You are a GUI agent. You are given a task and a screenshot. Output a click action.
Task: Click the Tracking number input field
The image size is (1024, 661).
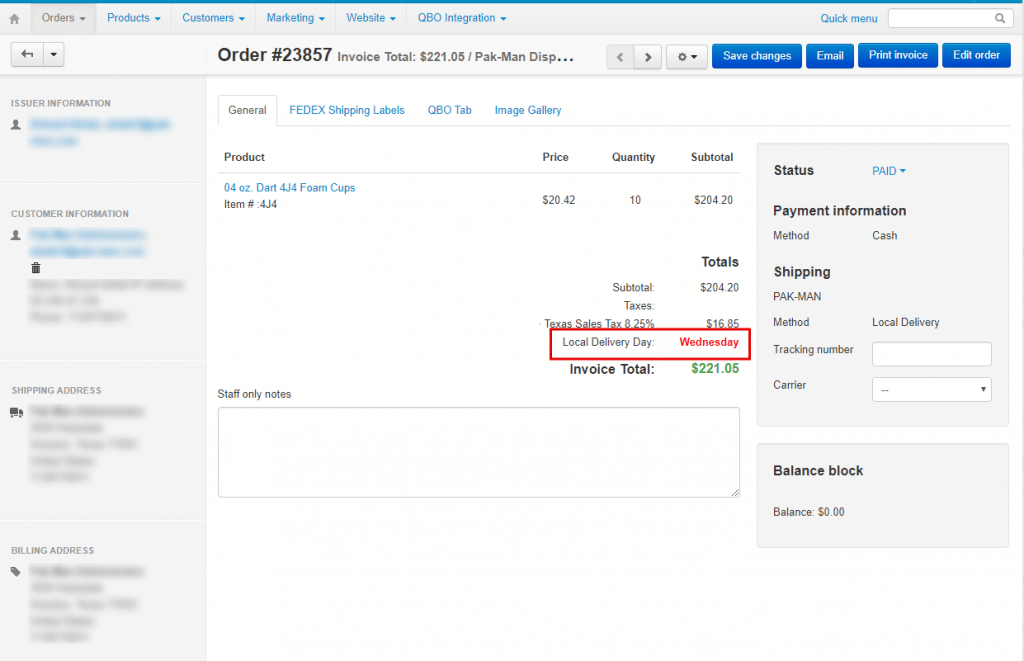click(931, 354)
